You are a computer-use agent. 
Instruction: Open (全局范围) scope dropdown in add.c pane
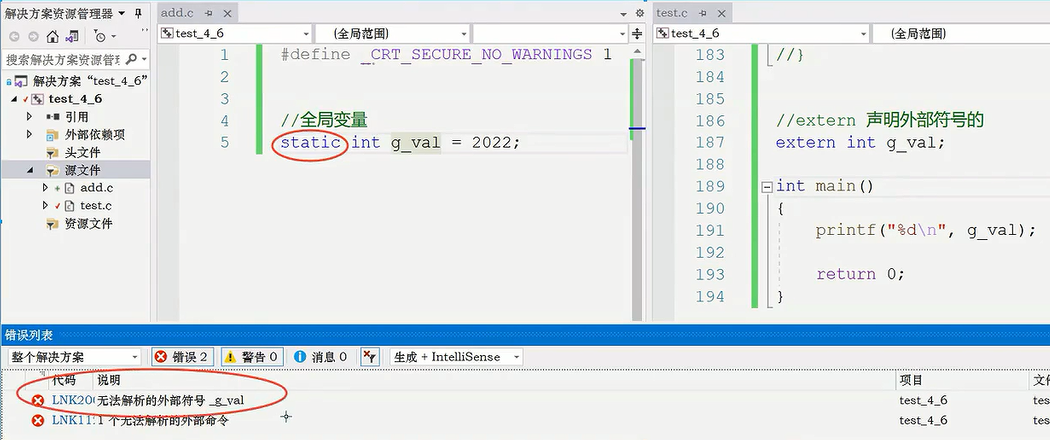(x=392, y=33)
